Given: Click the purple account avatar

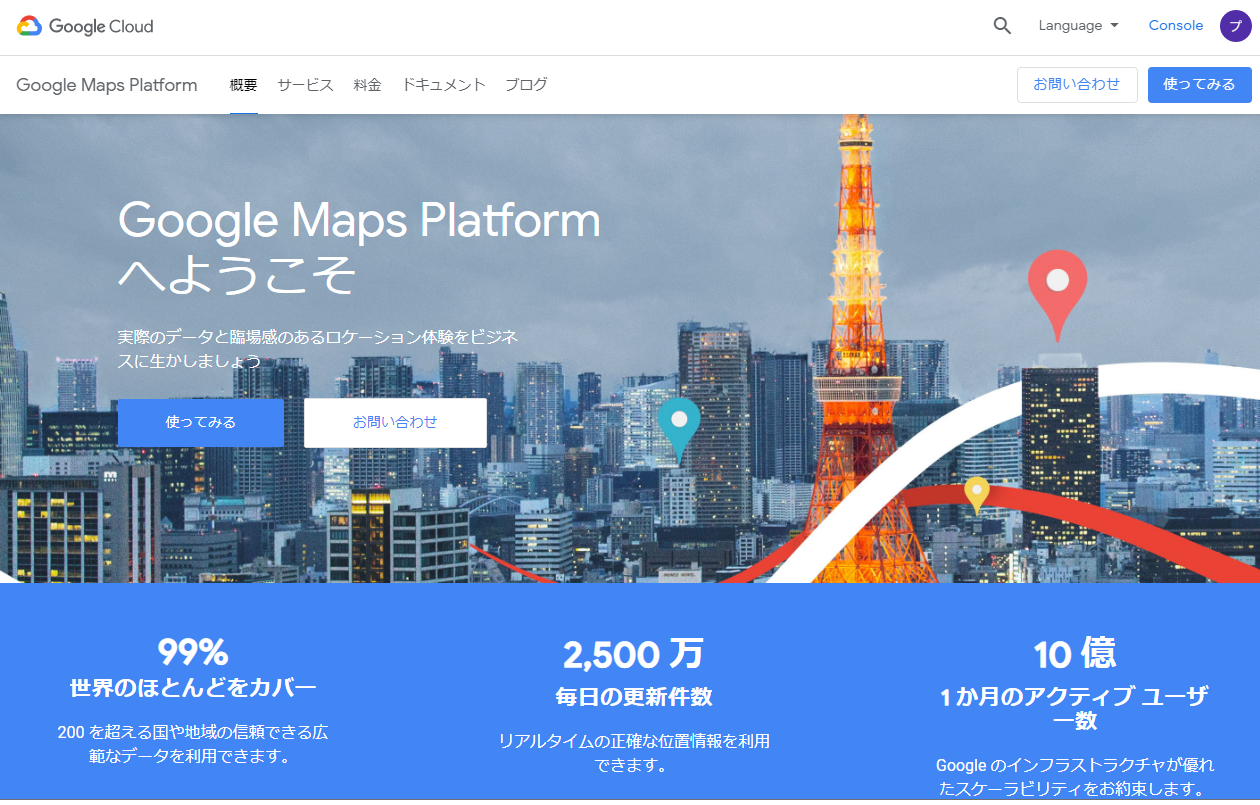Looking at the screenshot, I should (x=1235, y=26).
